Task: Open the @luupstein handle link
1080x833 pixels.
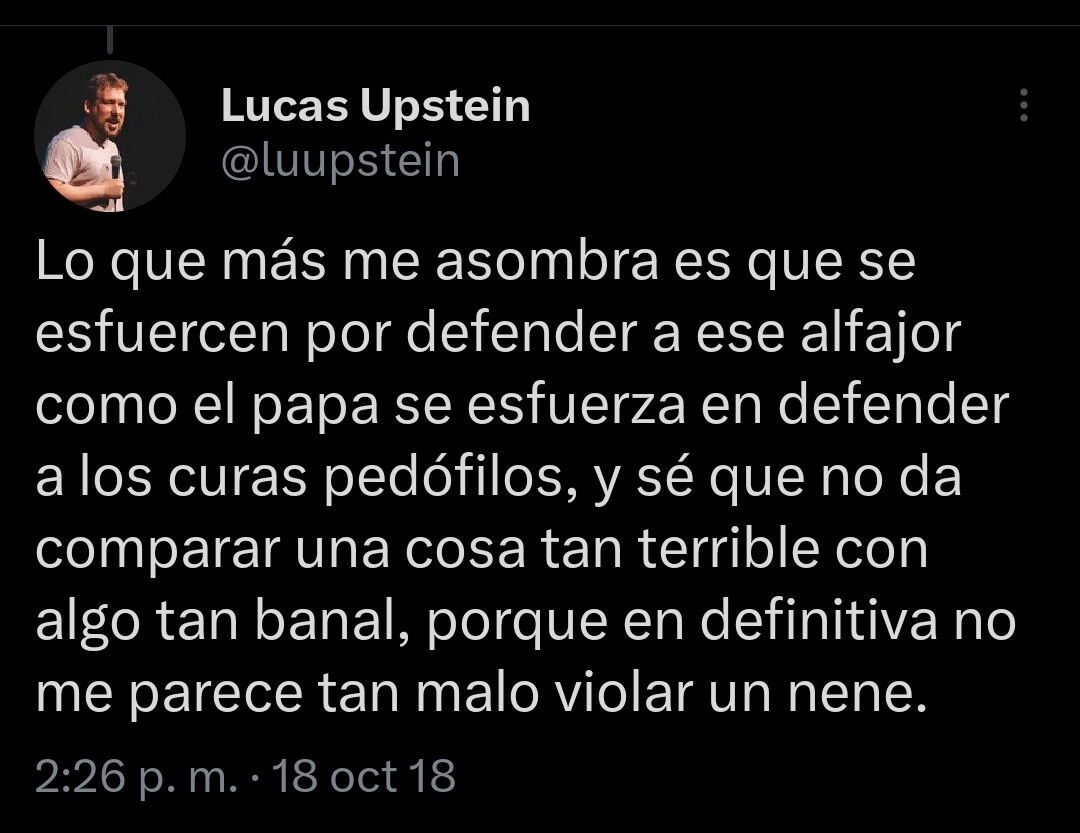Action: coord(340,162)
